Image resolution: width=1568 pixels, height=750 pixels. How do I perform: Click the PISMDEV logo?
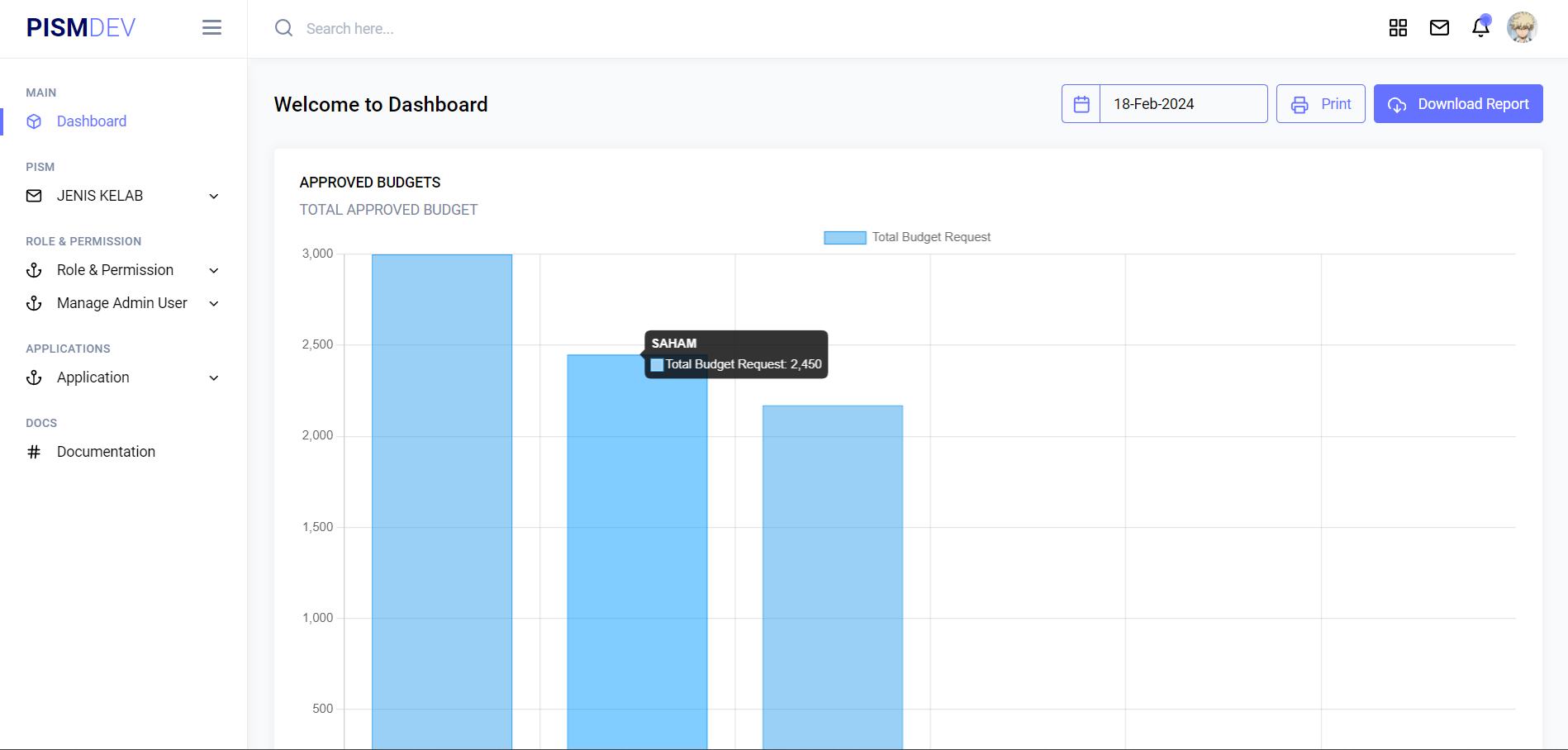[x=81, y=28]
